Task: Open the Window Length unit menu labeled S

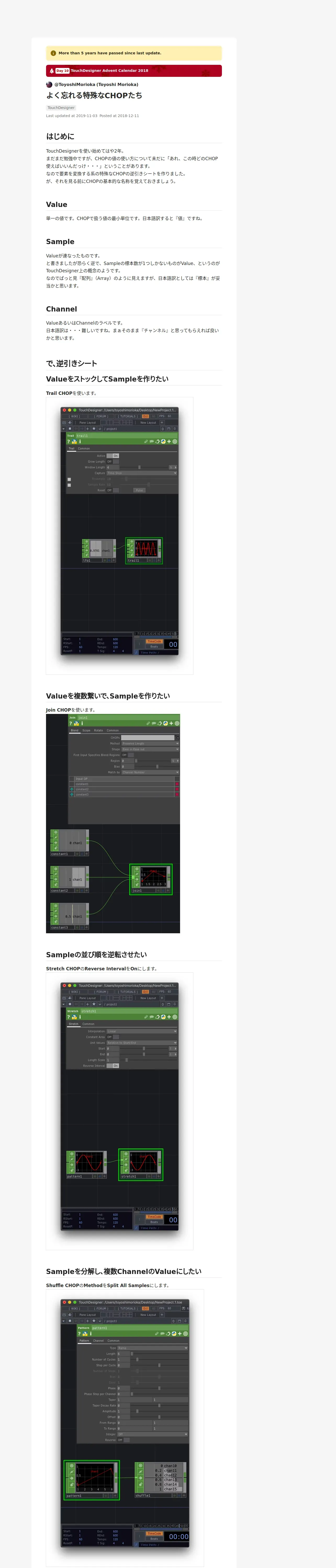Action: (x=173, y=468)
